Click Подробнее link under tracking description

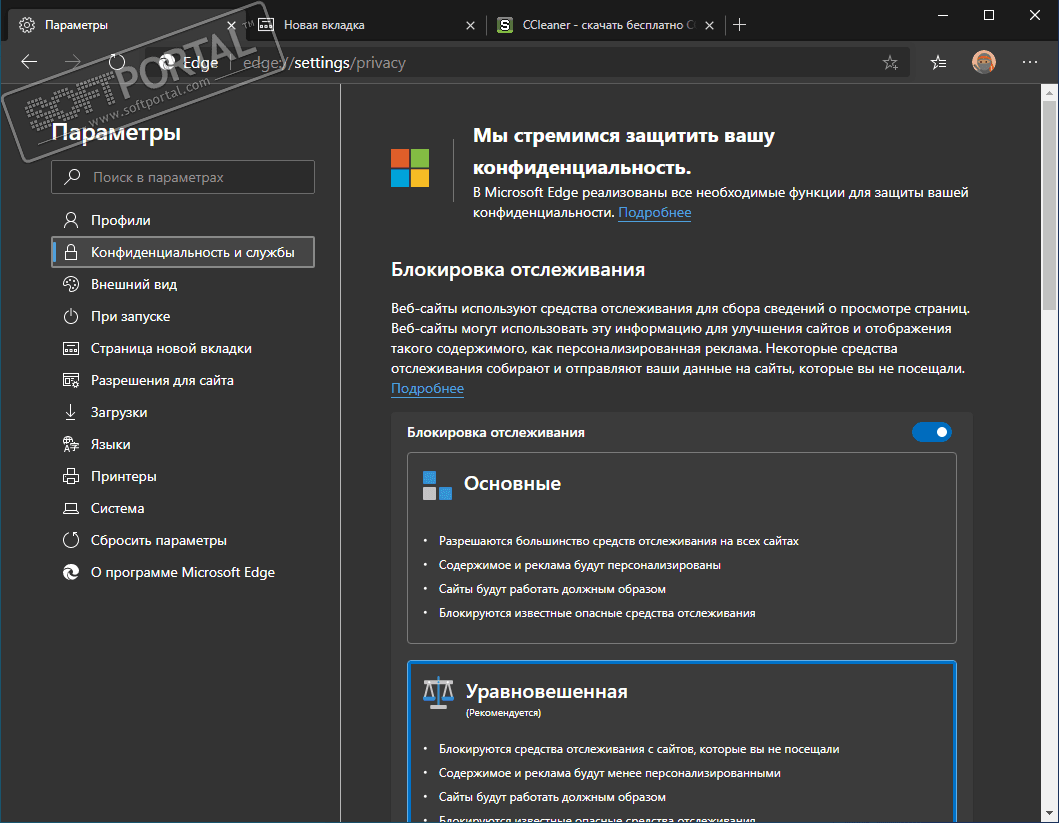tap(427, 389)
